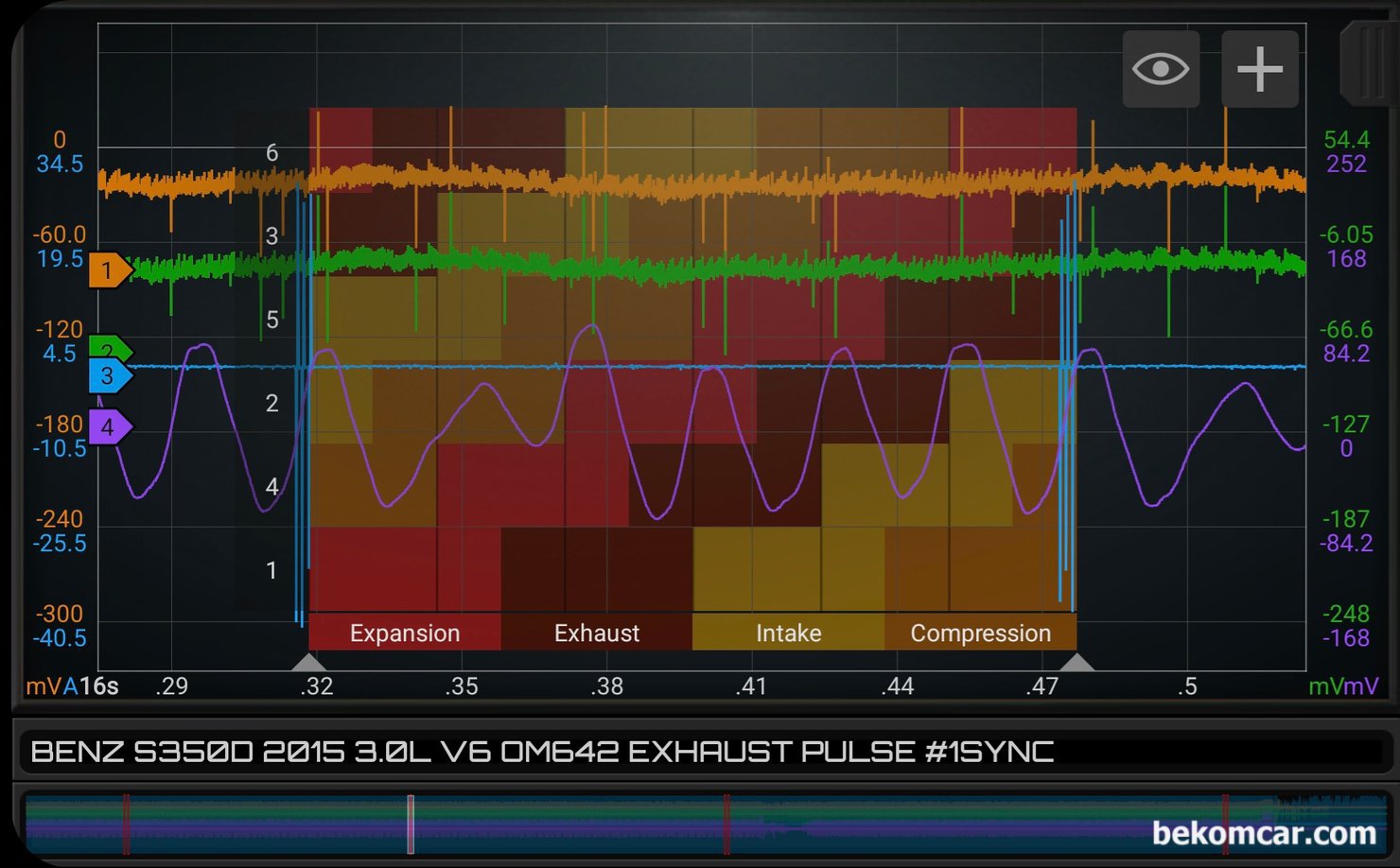Select the Exhaust phase label

pyautogui.click(x=597, y=633)
